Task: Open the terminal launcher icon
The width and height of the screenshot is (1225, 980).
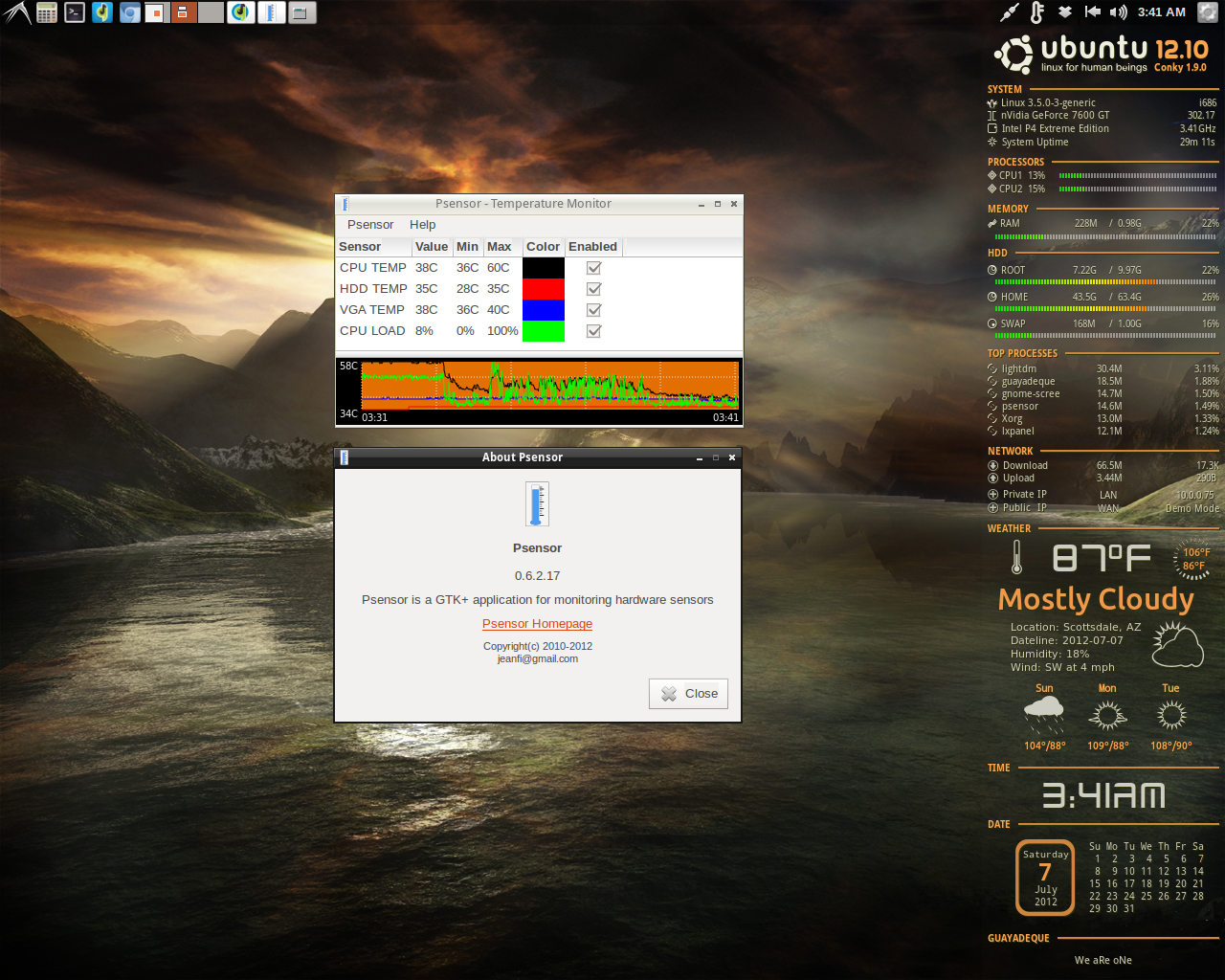Action: tap(75, 12)
